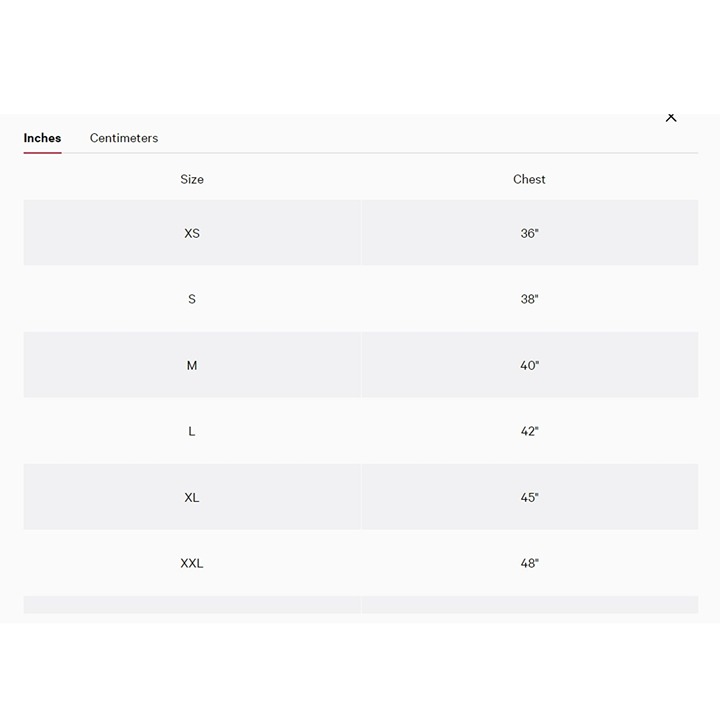The image size is (720, 720).
Task: Select the L size cell
Action: click(192, 431)
